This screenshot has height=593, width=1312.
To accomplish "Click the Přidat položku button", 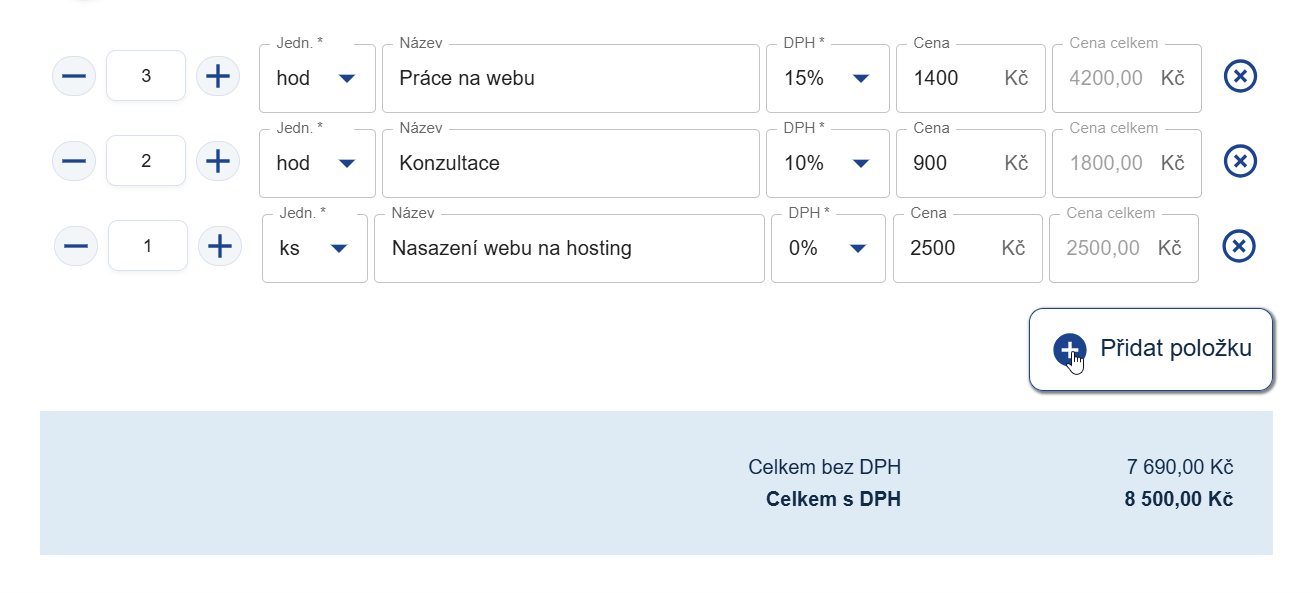I will click(x=1151, y=349).
